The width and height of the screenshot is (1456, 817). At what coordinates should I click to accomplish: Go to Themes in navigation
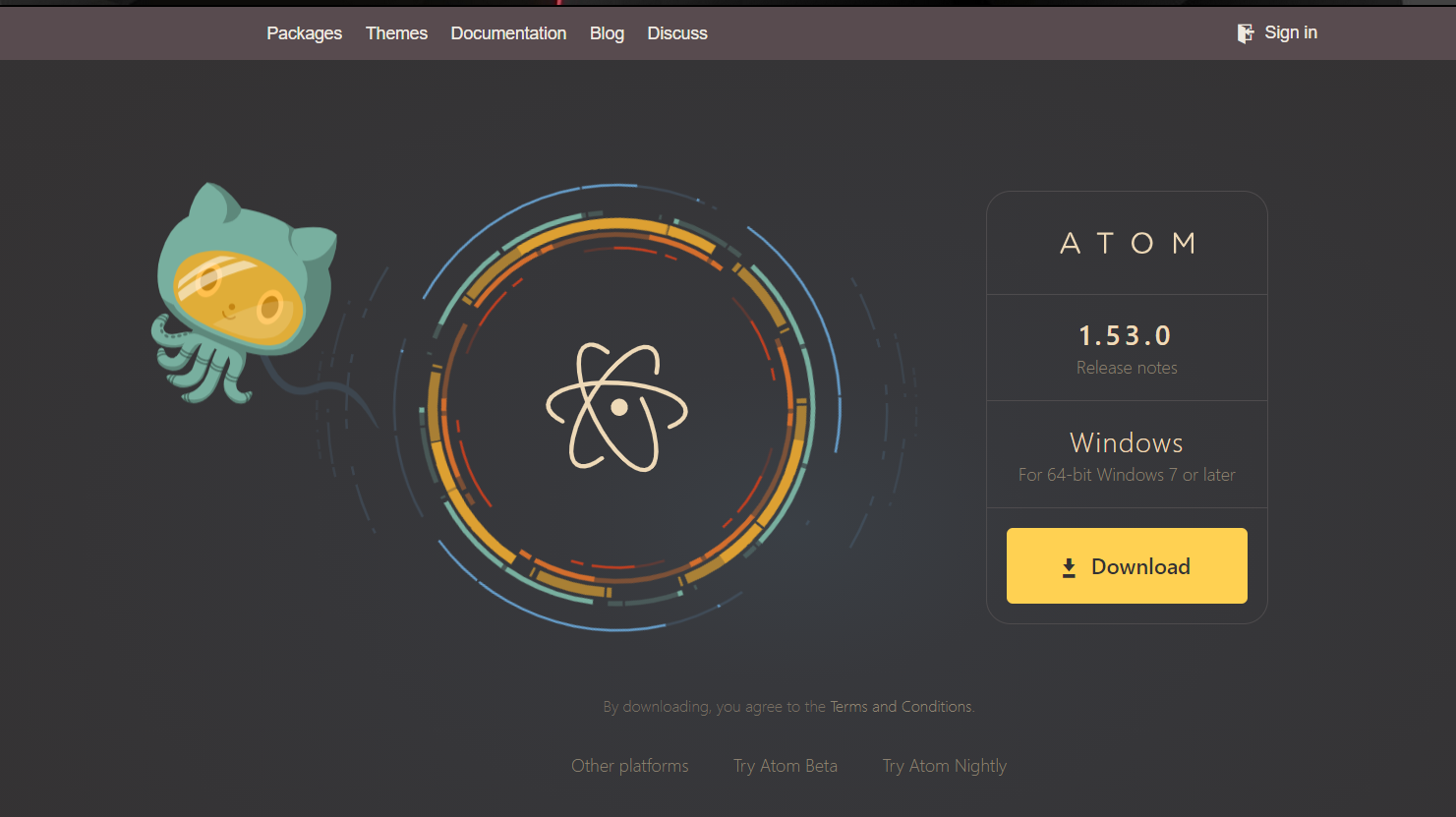[396, 33]
